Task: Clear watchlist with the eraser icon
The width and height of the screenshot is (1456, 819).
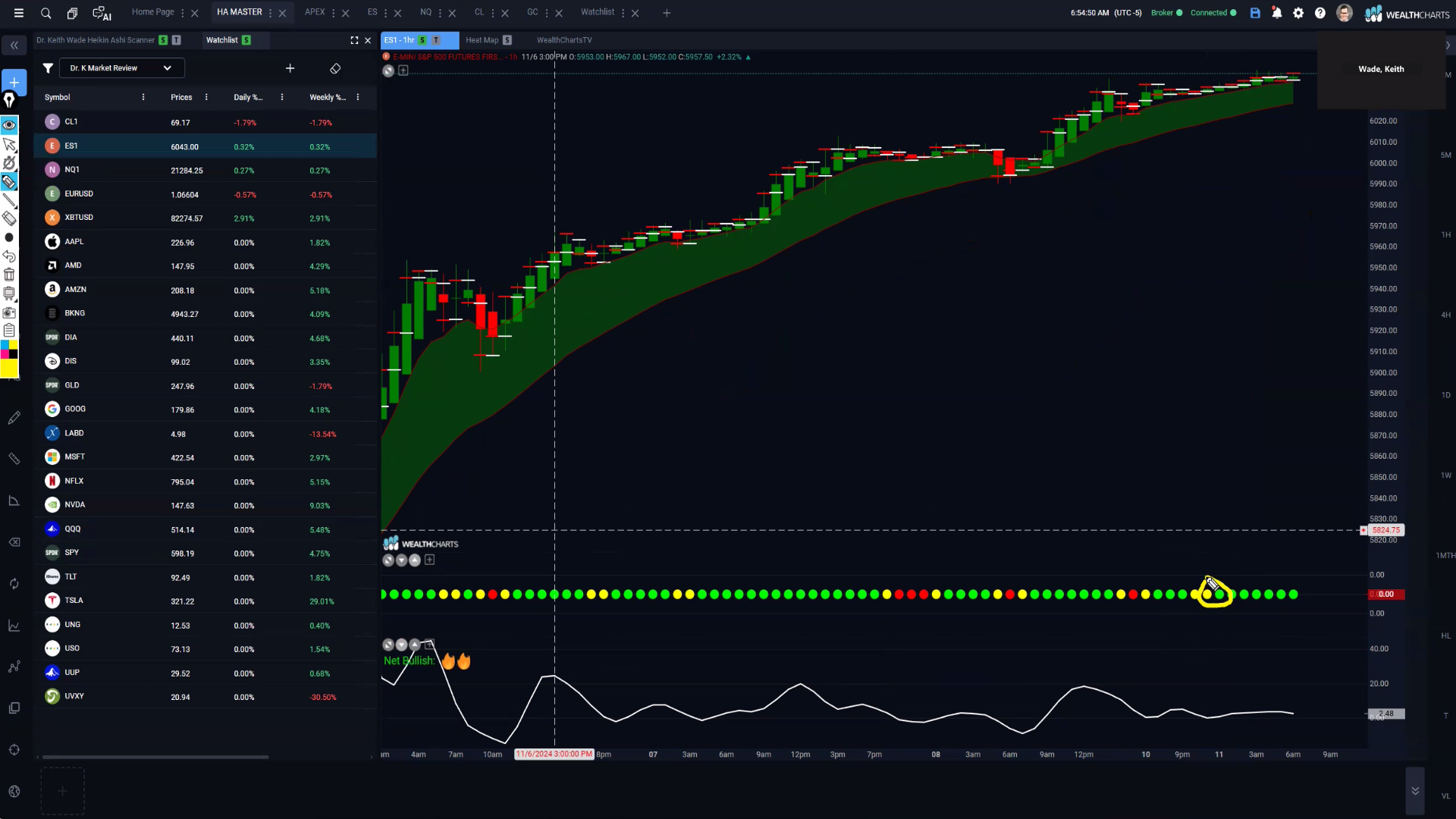Action: (x=335, y=68)
